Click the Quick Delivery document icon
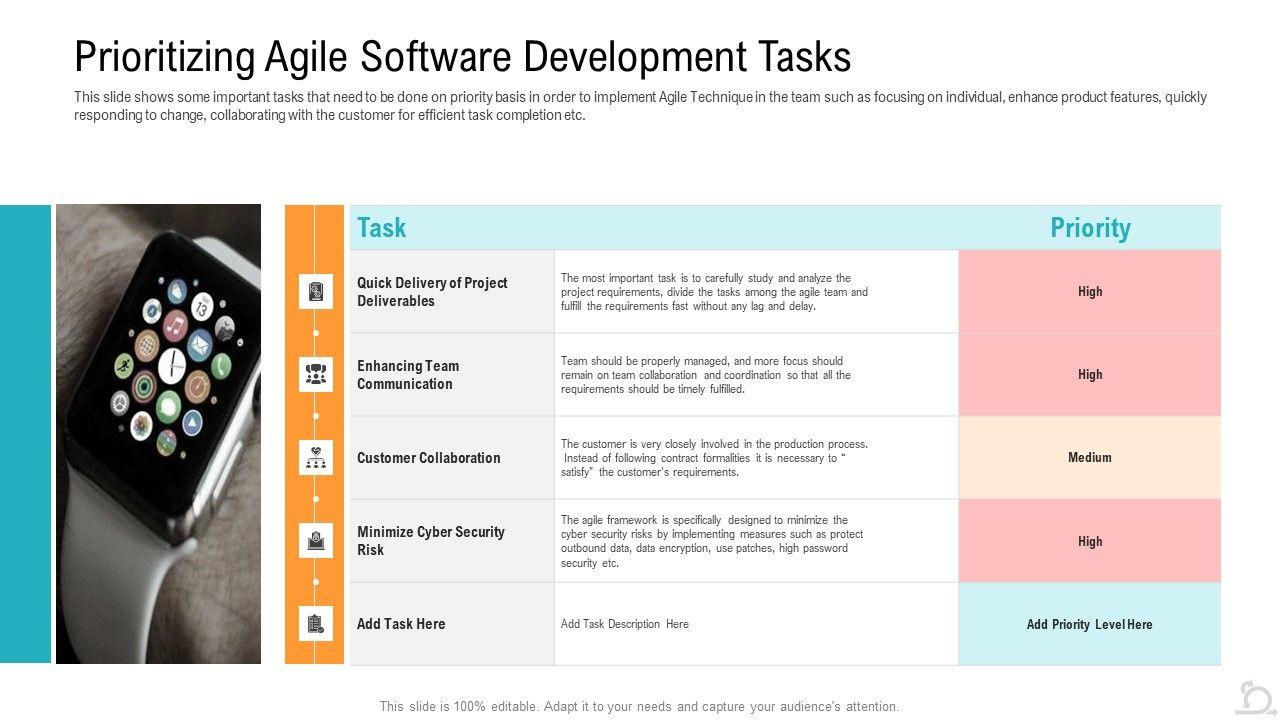 [315, 291]
